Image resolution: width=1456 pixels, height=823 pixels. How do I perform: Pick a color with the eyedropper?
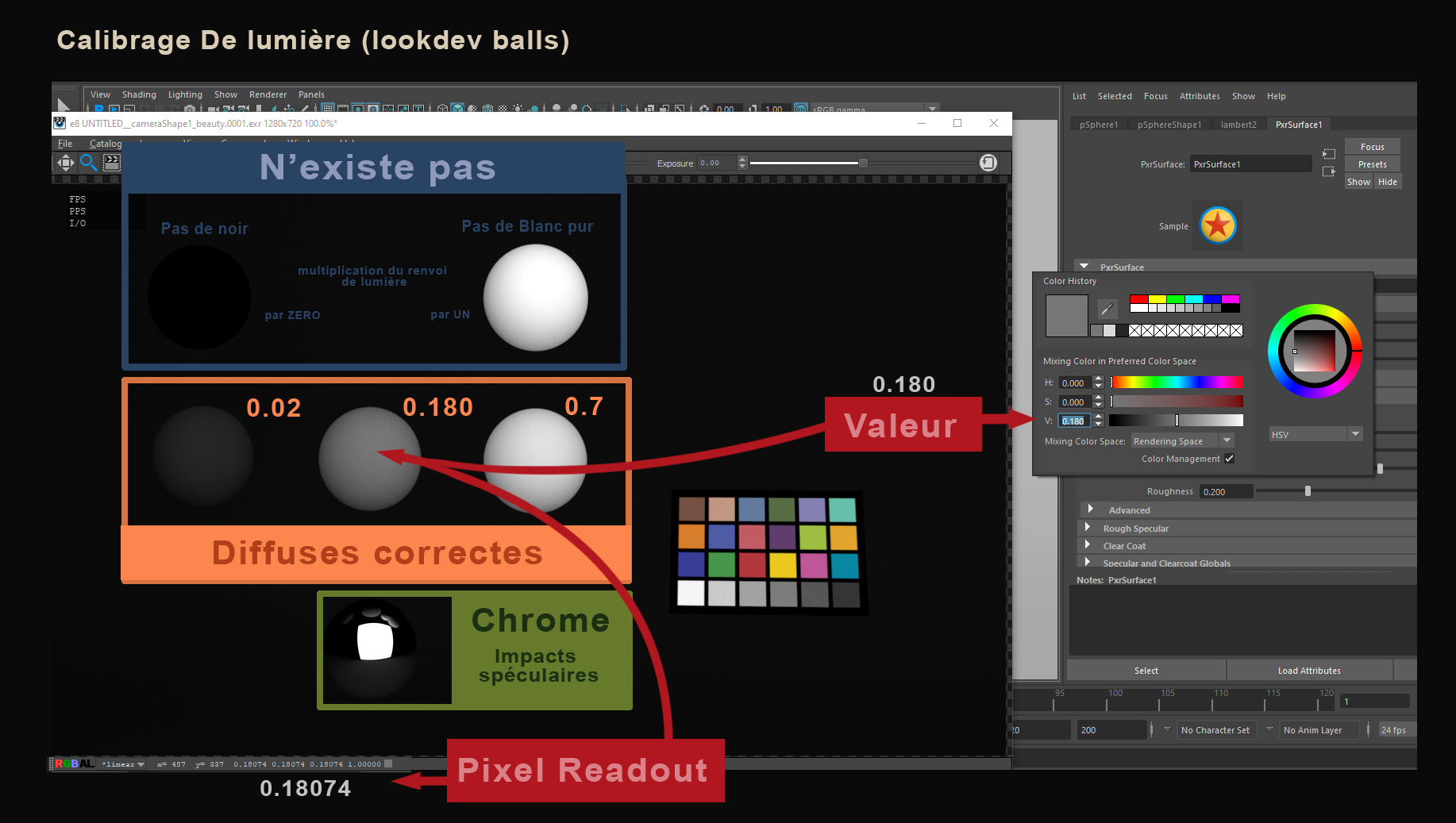[1107, 309]
